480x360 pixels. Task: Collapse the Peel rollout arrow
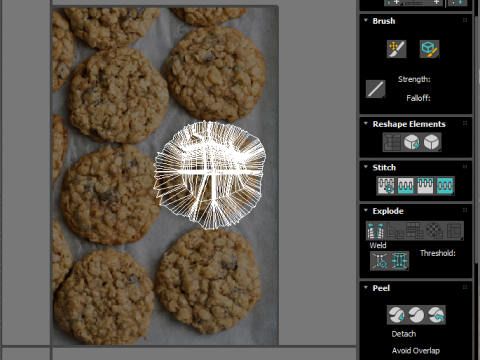click(x=366, y=288)
